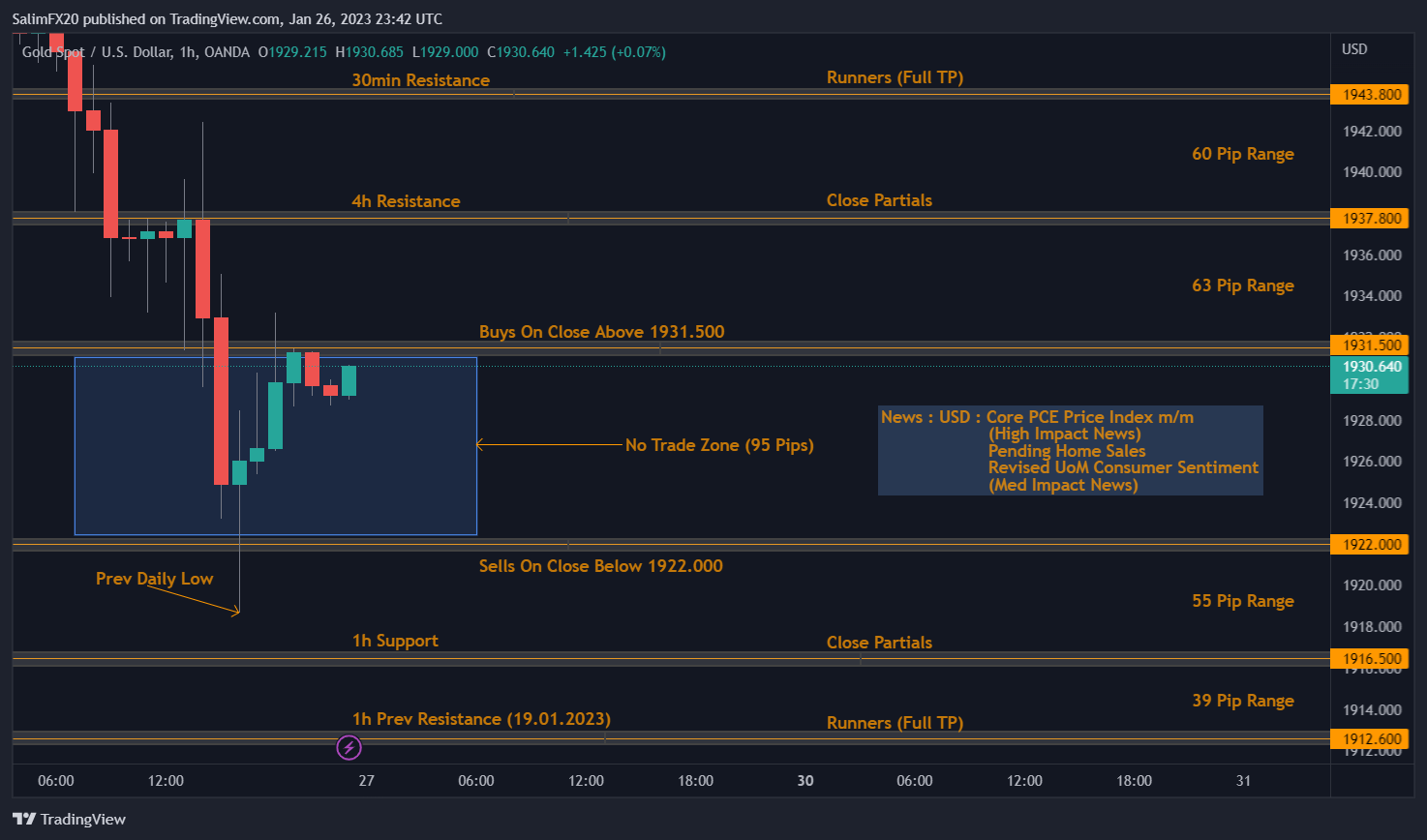The image size is (1427, 840).
Task: Click the 1931.500 orange price label
Action: (1369, 345)
